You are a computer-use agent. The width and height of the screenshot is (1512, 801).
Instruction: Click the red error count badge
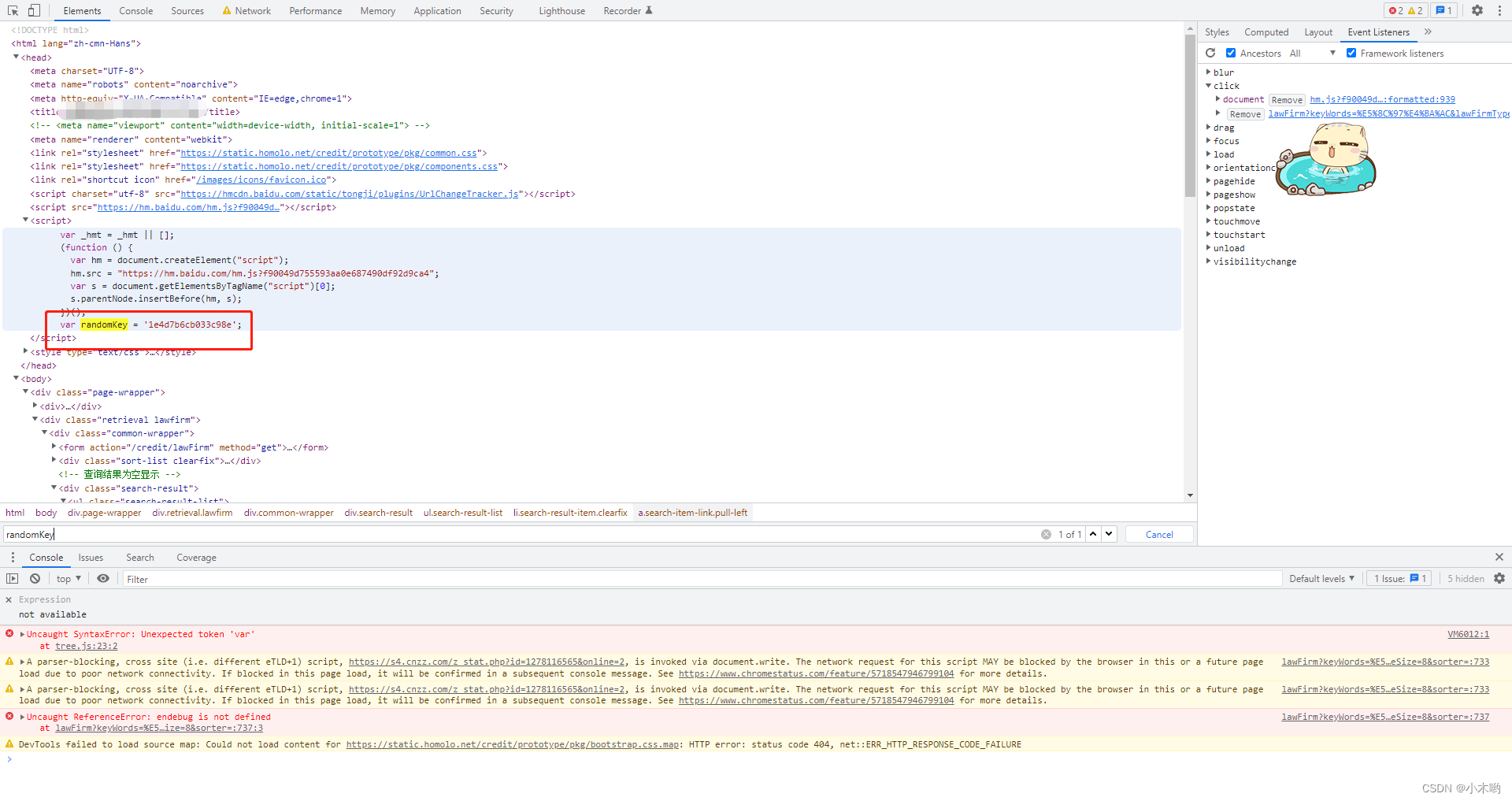[1396, 10]
